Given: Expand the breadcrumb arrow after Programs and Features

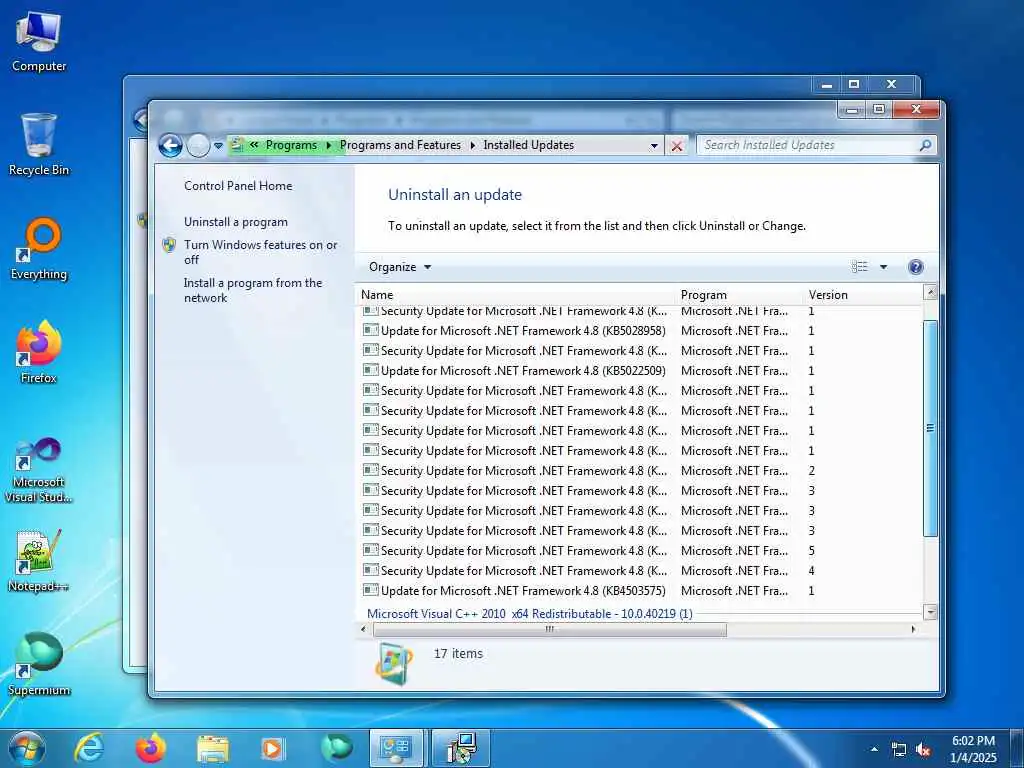Looking at the screenshot, I should coord(472,145).
